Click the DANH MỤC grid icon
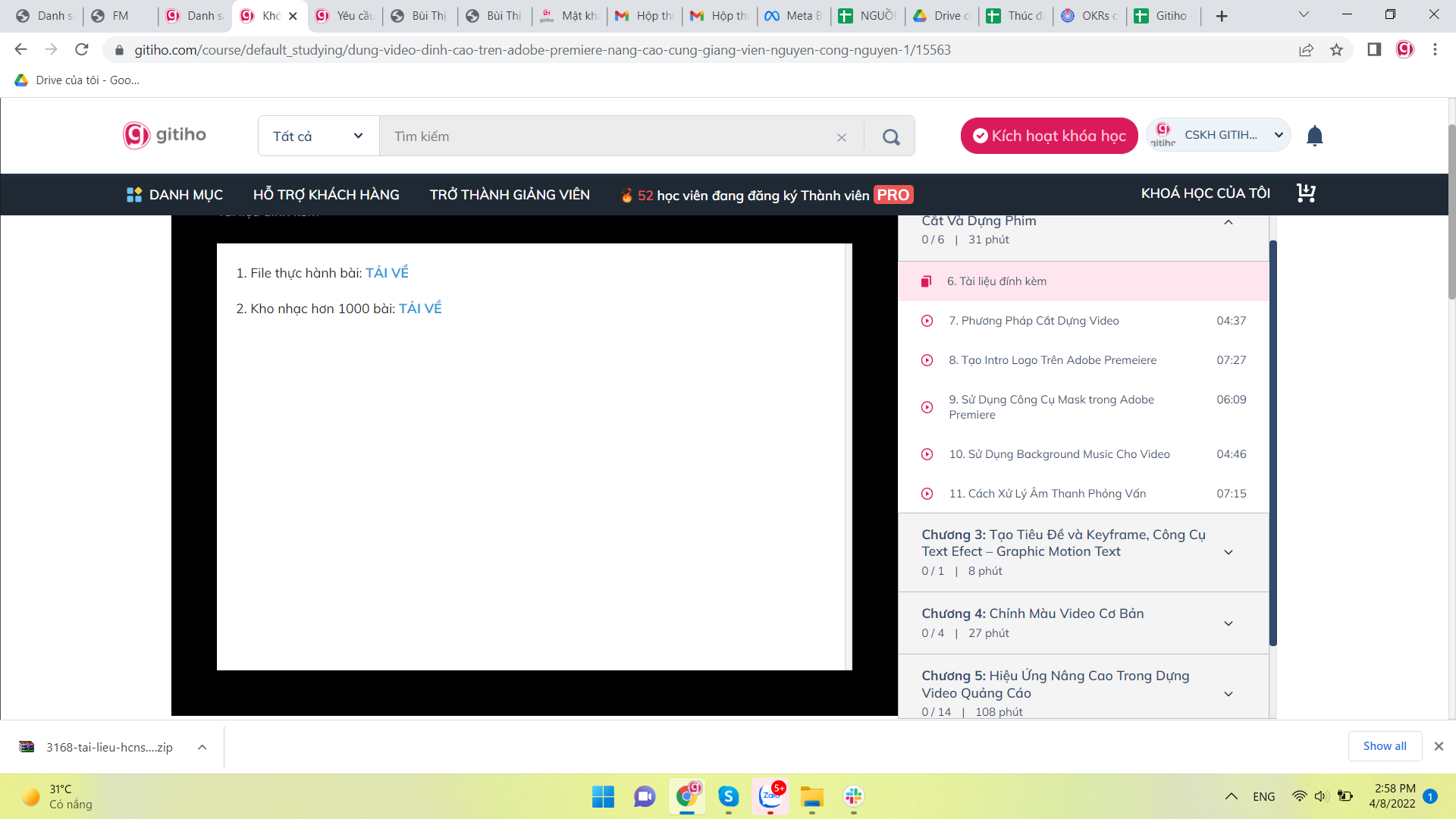Viewport: 1456px width, 819px height. pyautogui.click(x=134, y=195)
